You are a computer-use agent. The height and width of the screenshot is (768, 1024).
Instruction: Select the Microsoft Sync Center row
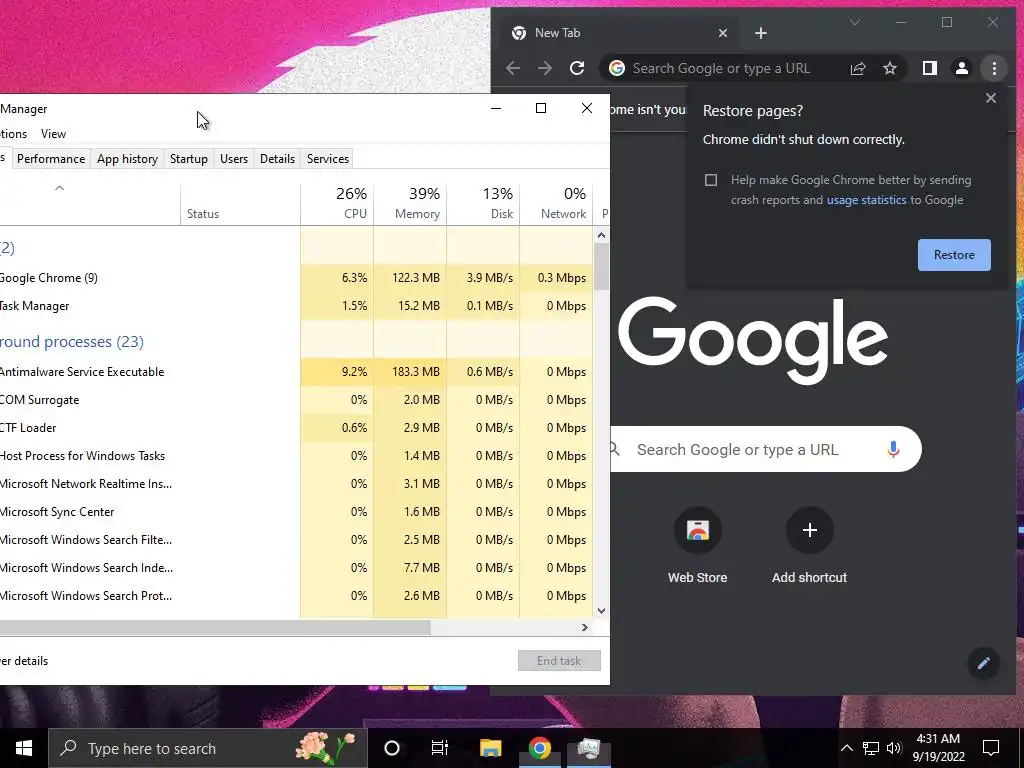click(296, 512)
